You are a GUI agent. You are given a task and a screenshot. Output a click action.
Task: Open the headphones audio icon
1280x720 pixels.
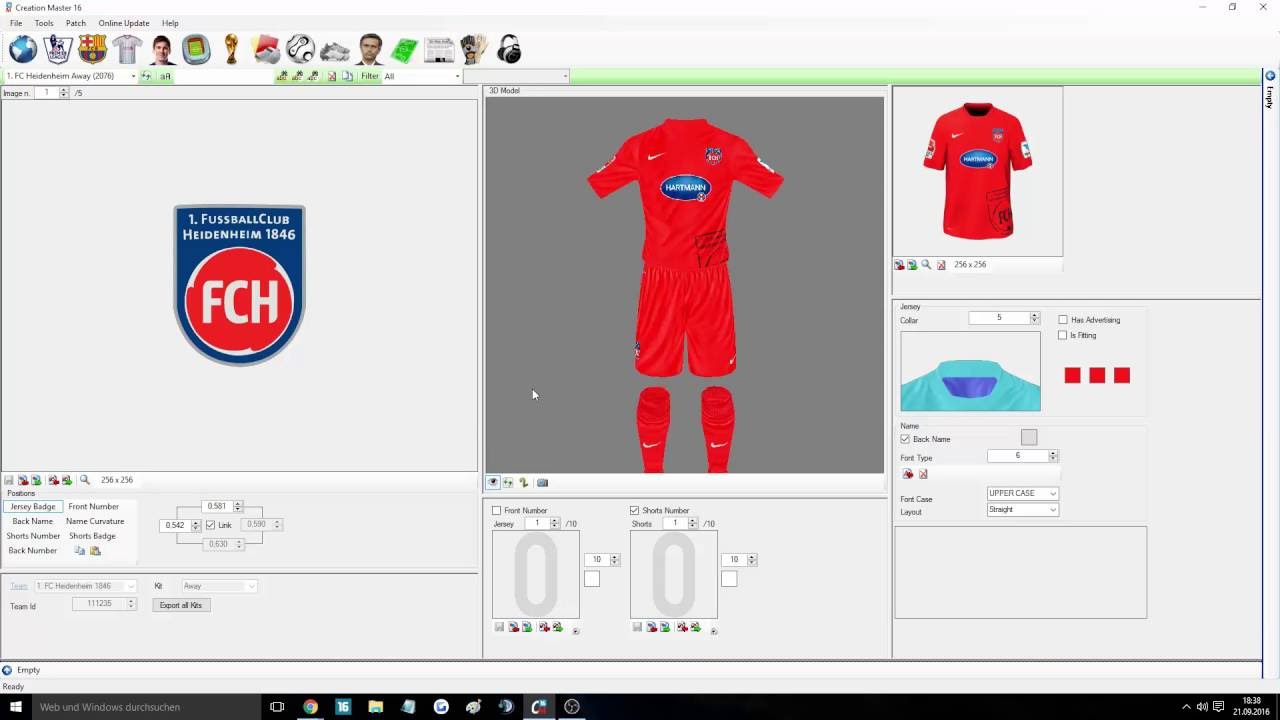pyautogui.click(x=509, y=49)
